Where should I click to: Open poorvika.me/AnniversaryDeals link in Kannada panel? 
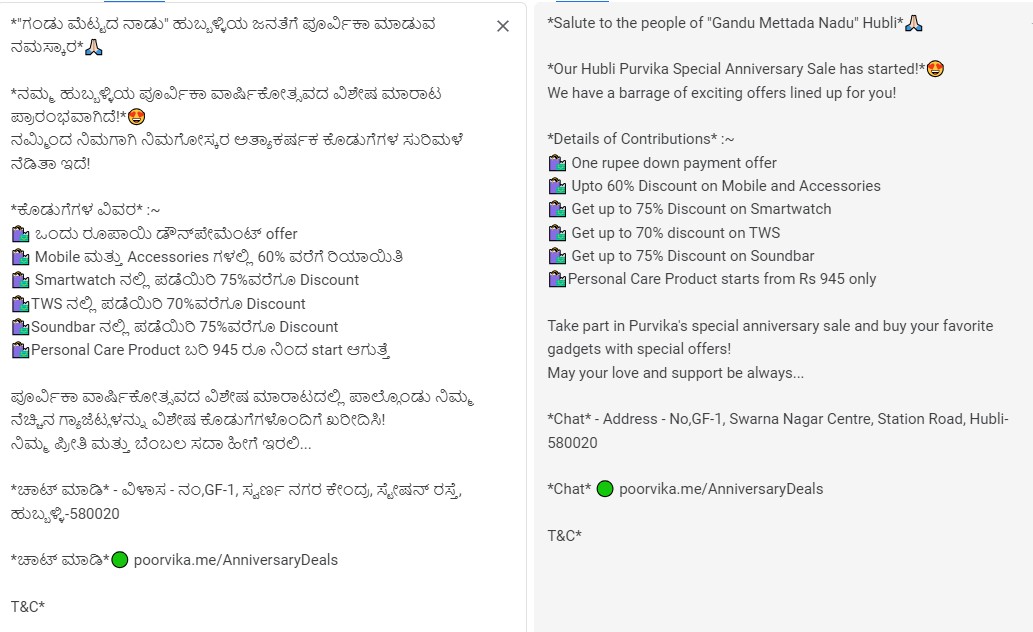(x=236, y=560)
